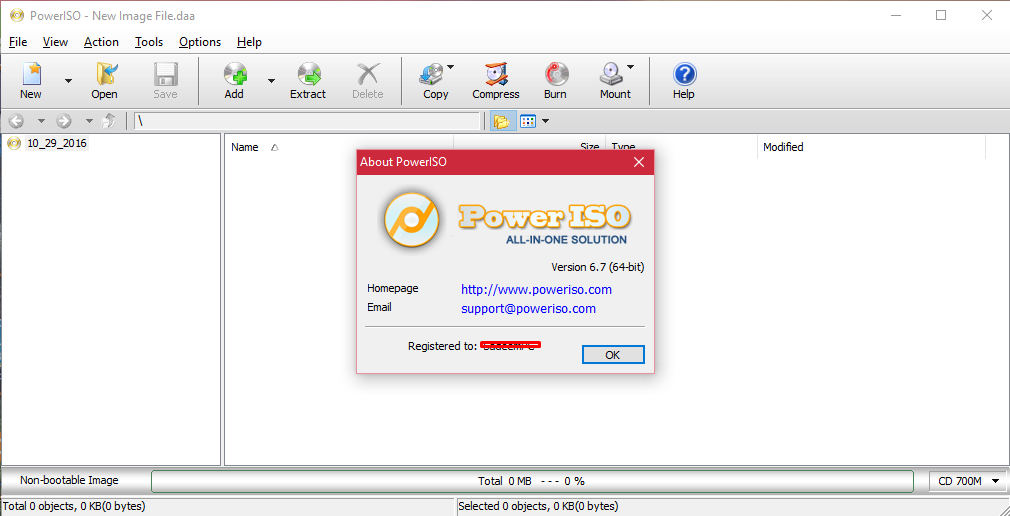Screen dimensions: 1010x516
Task: Open the view mode dropdown arrow
Action: point(546,121)
